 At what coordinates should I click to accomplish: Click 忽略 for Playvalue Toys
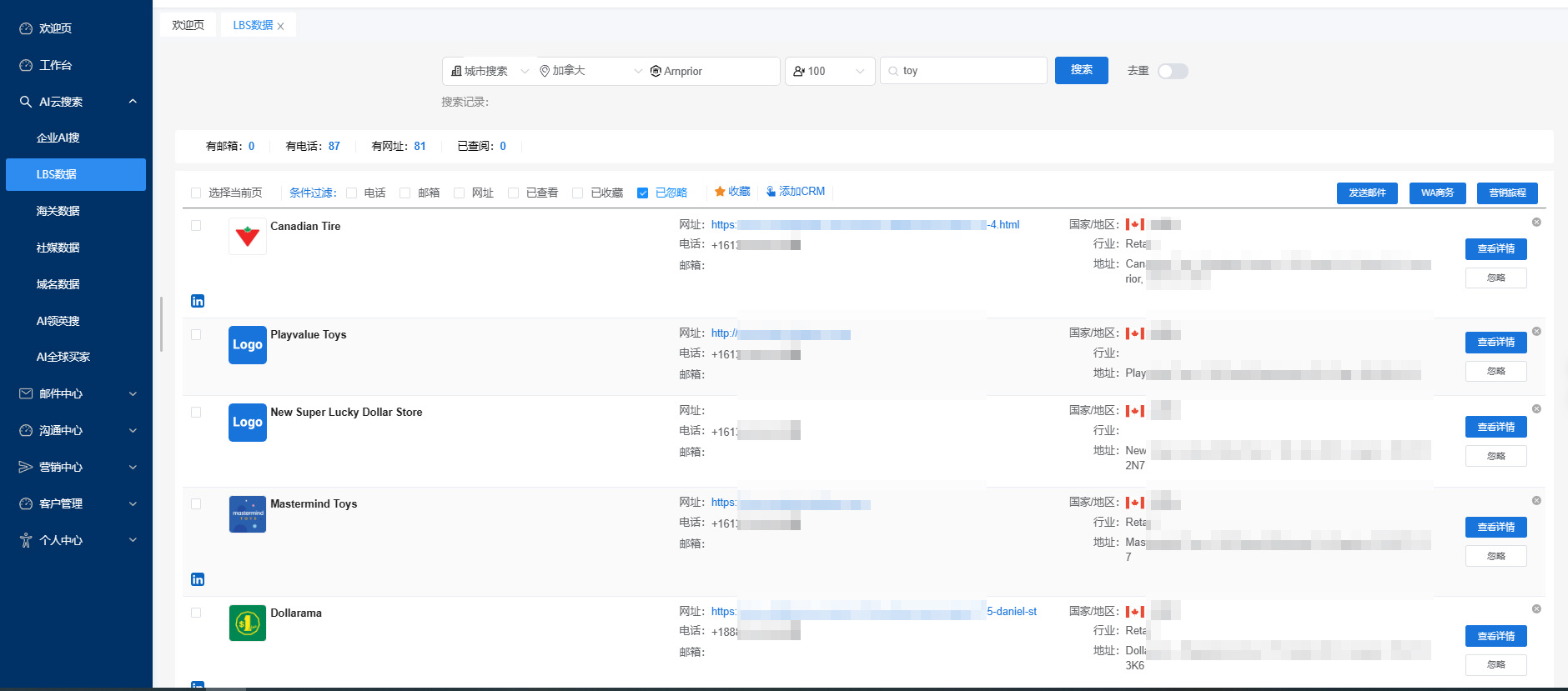(1496, 371)
